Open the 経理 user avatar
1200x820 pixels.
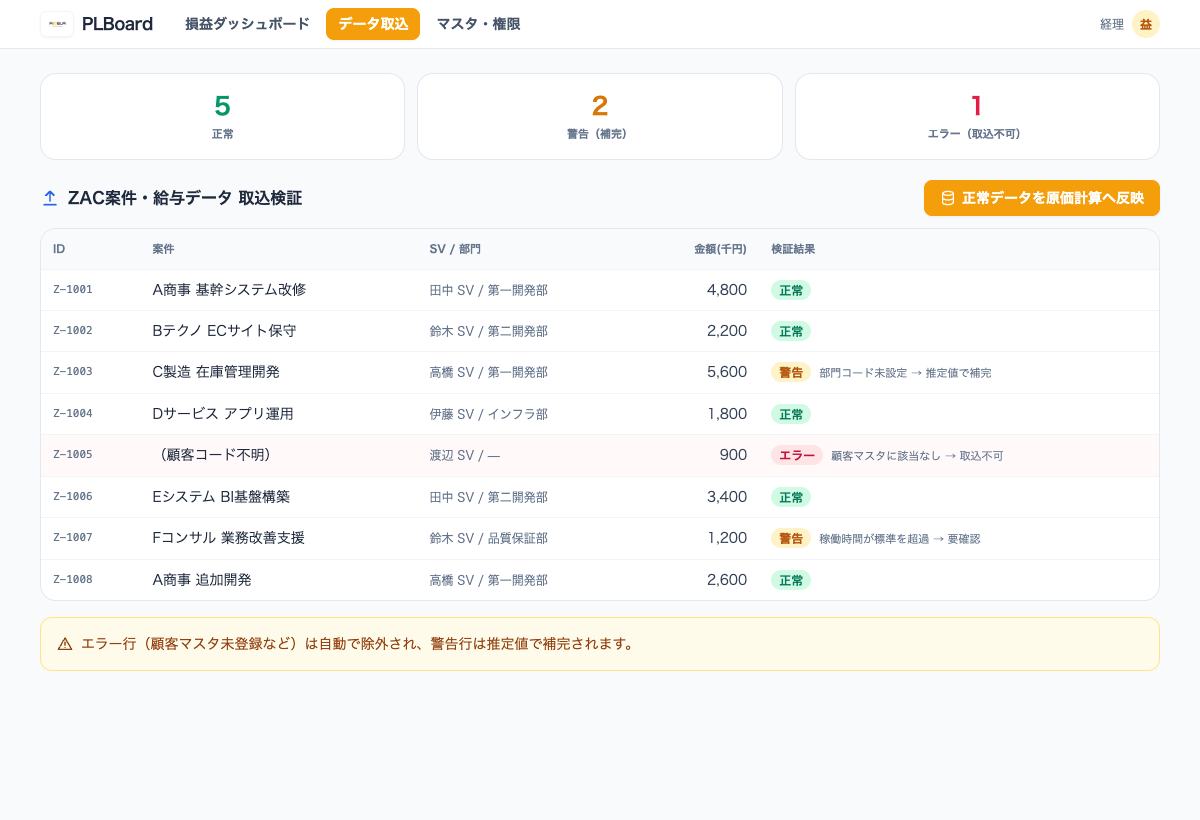click(x=1146, y=24)
